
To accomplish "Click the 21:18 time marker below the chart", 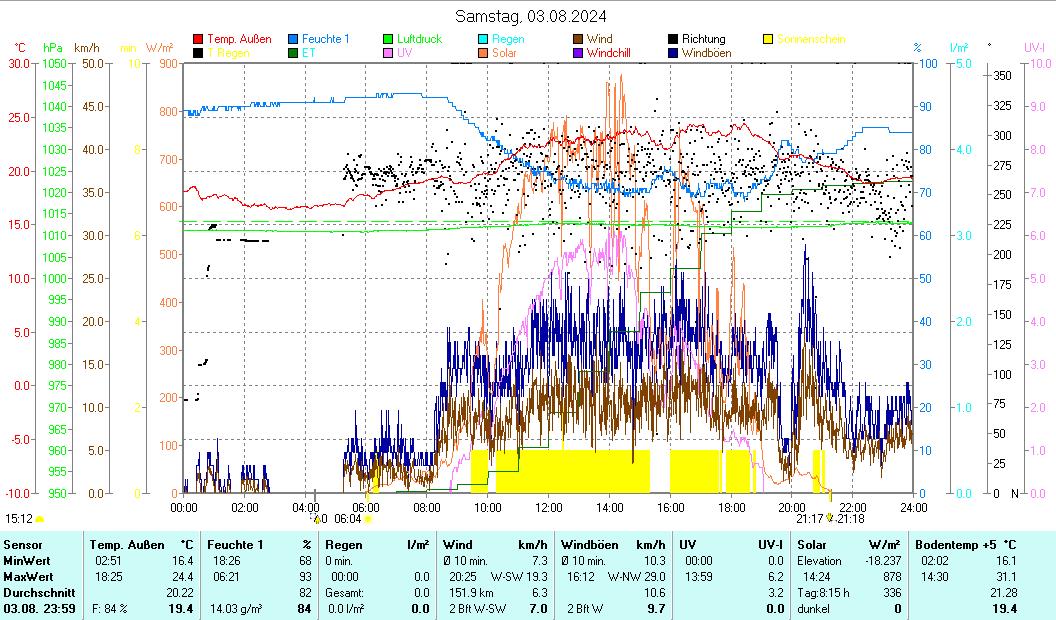I will point(850,519).
